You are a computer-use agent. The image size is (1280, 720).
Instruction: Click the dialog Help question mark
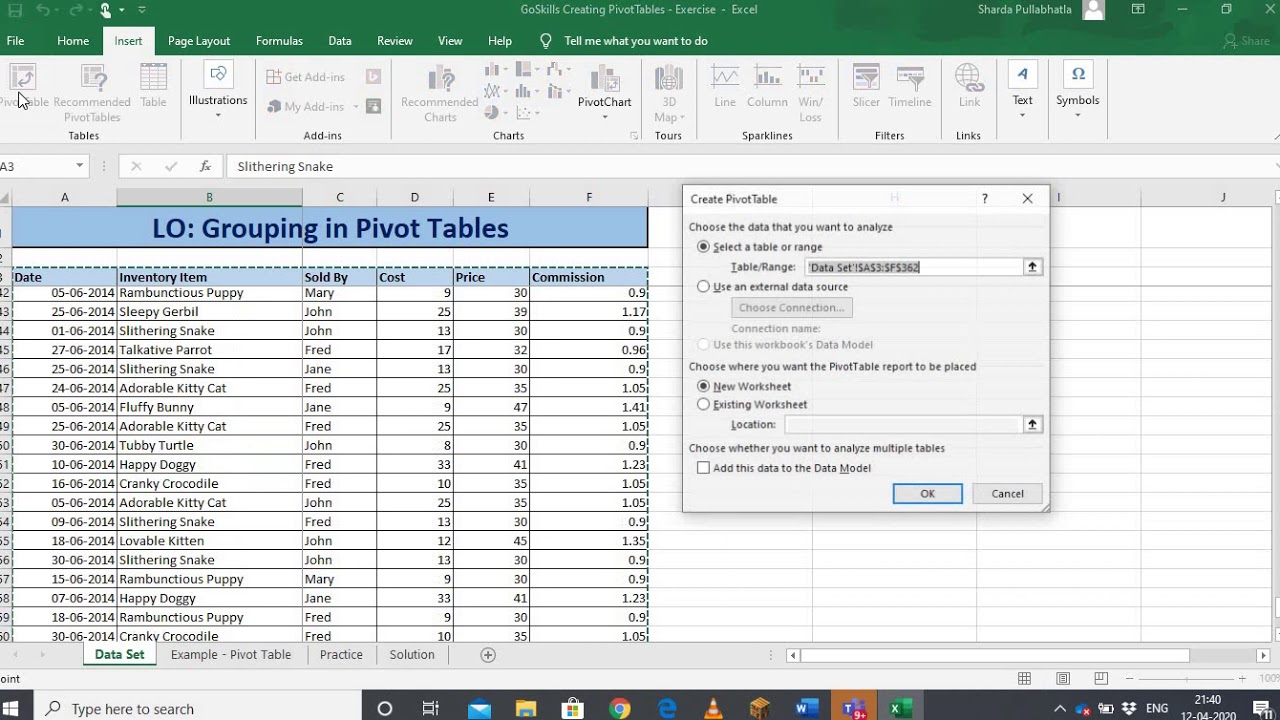tap(984, 199)
